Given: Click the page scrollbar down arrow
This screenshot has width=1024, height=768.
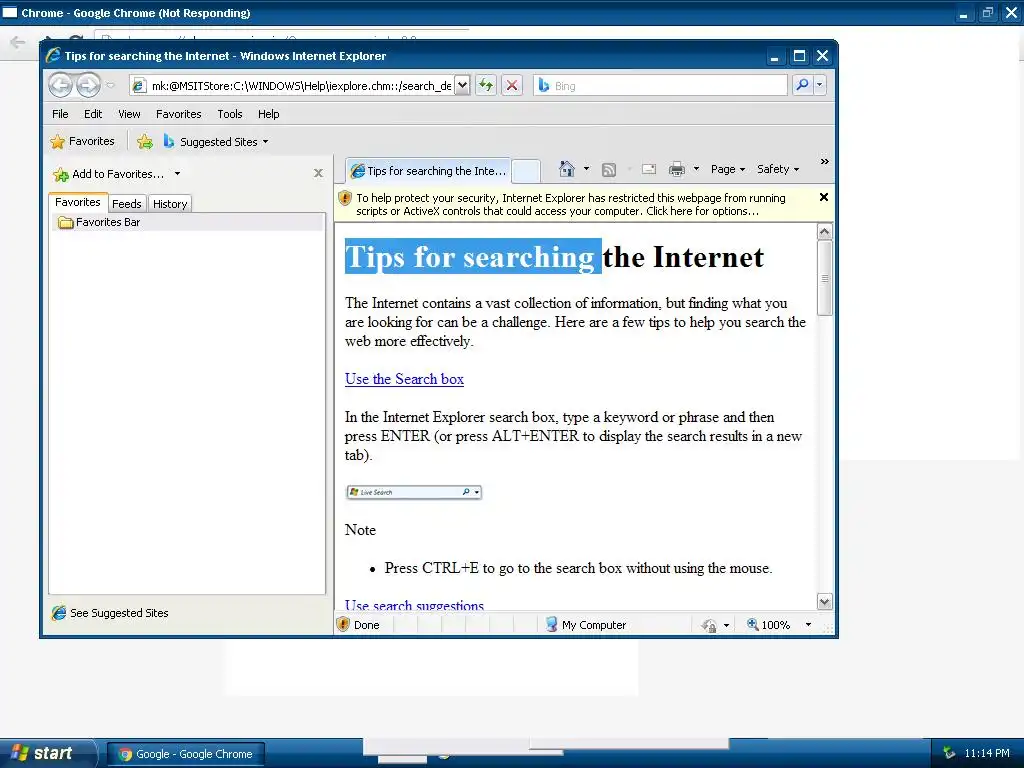Looking at the screenshot, I should pos(824,601).
